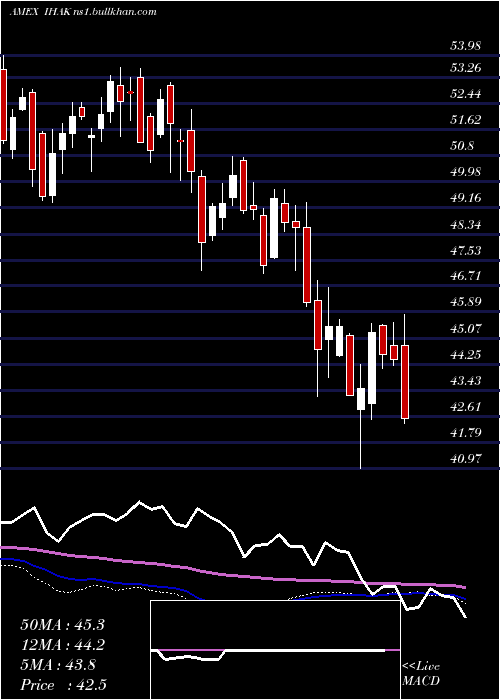The width and height of the screenshot is (500, 700).
Task: Click the 41.79 price axis label
Action: [466, 432]
